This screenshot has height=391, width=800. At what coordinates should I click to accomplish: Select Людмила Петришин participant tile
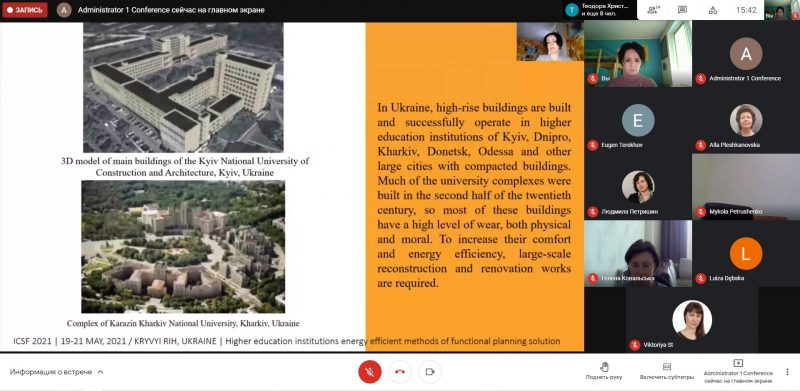[x=638, y=187]
